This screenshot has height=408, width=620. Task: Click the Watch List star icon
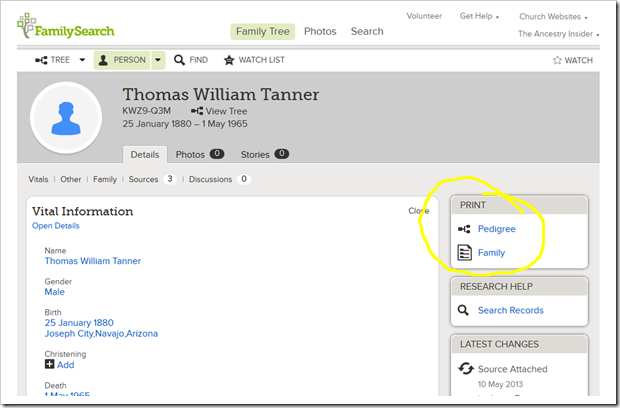coord(229,60)
